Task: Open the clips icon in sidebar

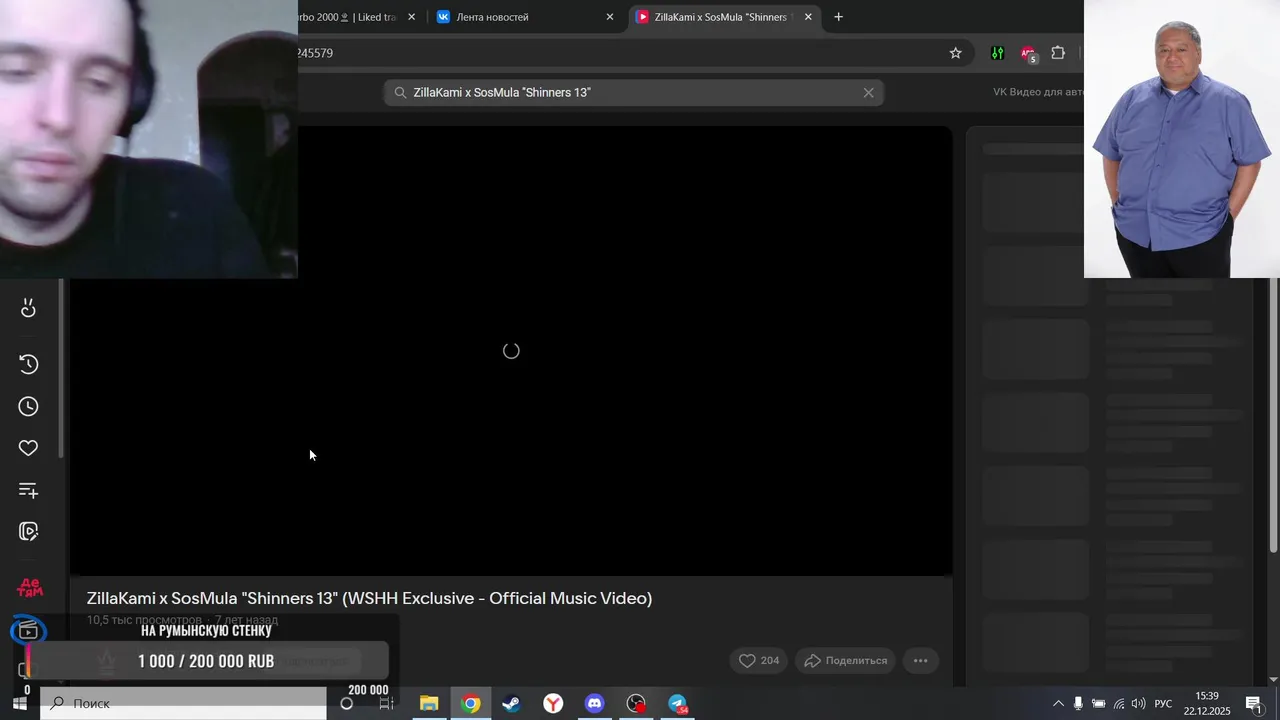Action: point(28,532)
